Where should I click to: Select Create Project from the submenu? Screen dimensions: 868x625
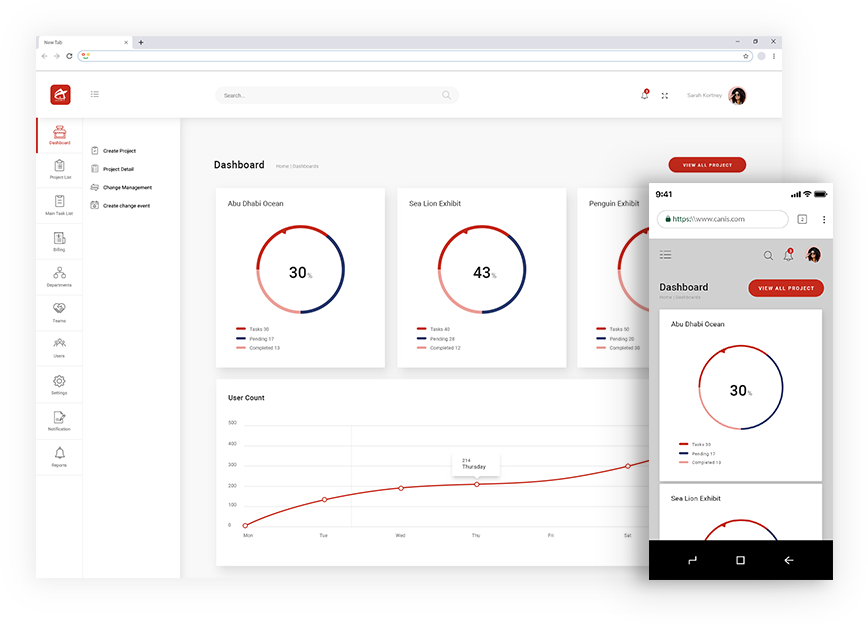coord(119,151)
